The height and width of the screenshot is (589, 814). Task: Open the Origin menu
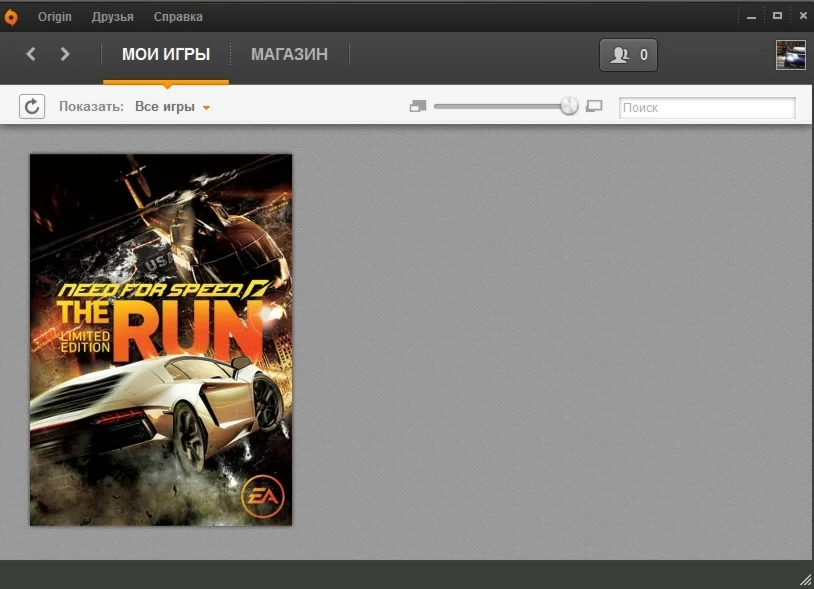55,17
